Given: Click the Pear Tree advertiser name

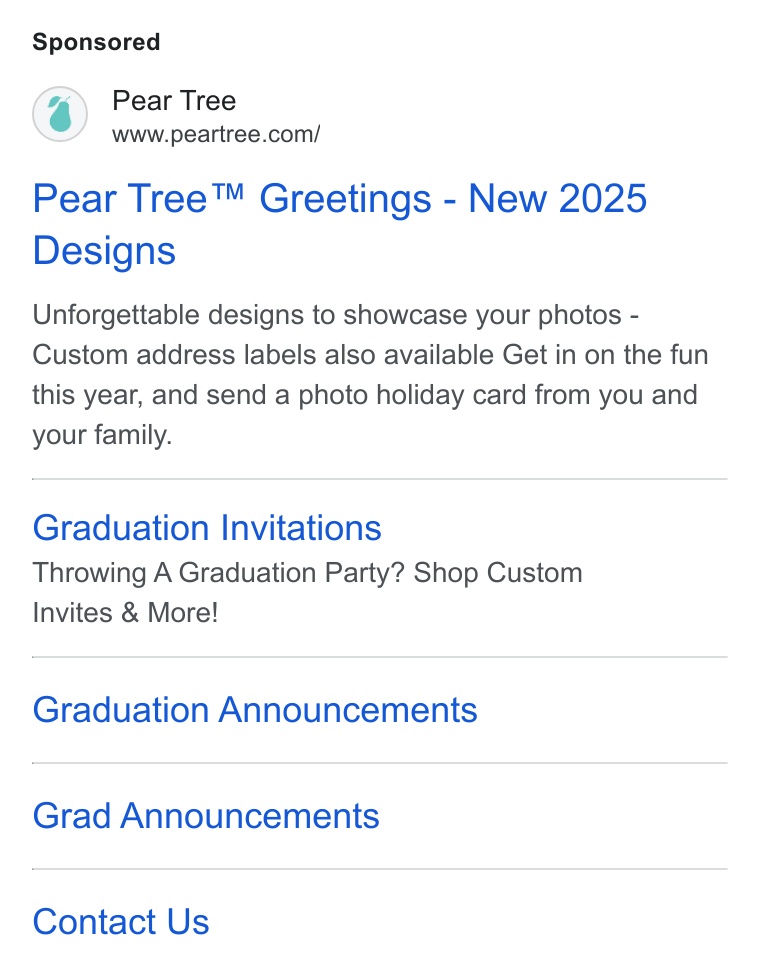Looking at the screenshot, I should (x=174, y=101).
